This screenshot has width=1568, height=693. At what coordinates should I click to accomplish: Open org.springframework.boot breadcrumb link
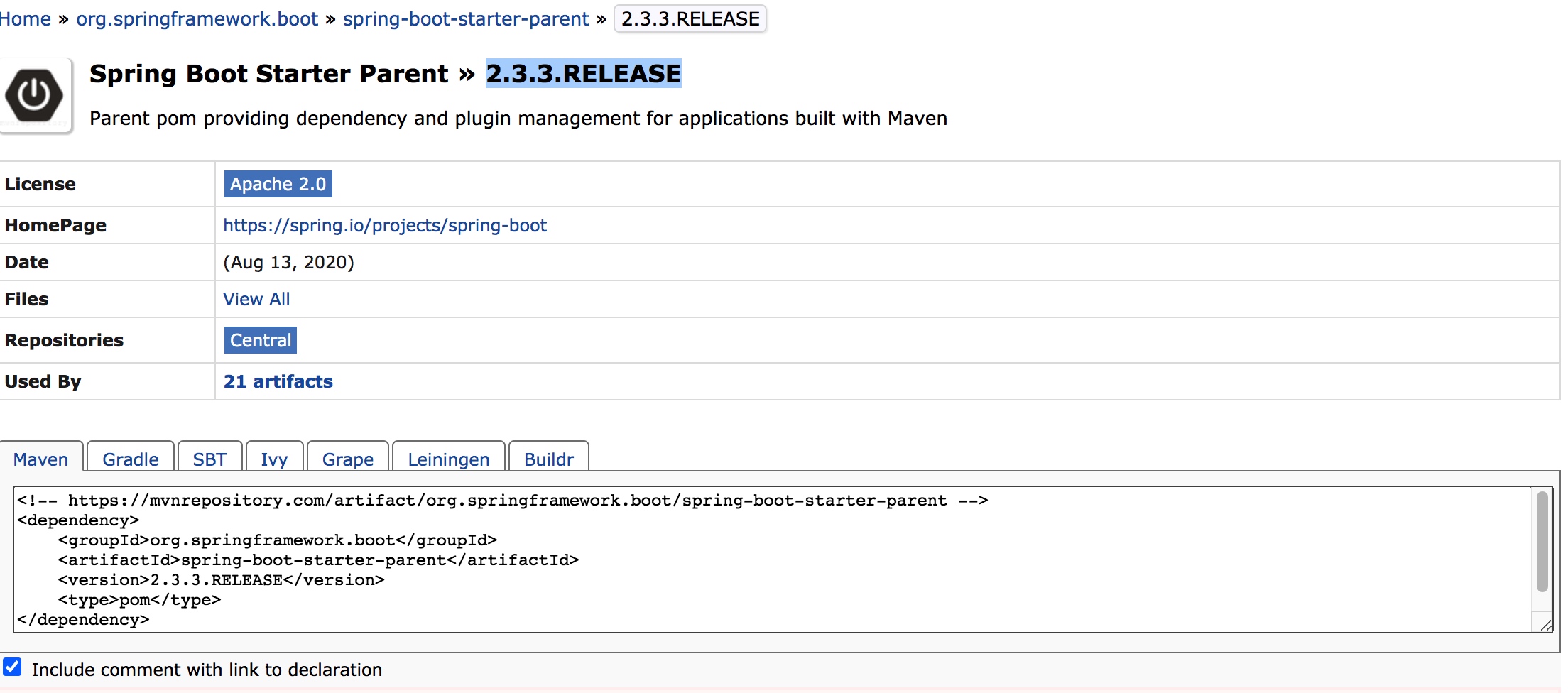pyautogui.click(x=197, y=19)
